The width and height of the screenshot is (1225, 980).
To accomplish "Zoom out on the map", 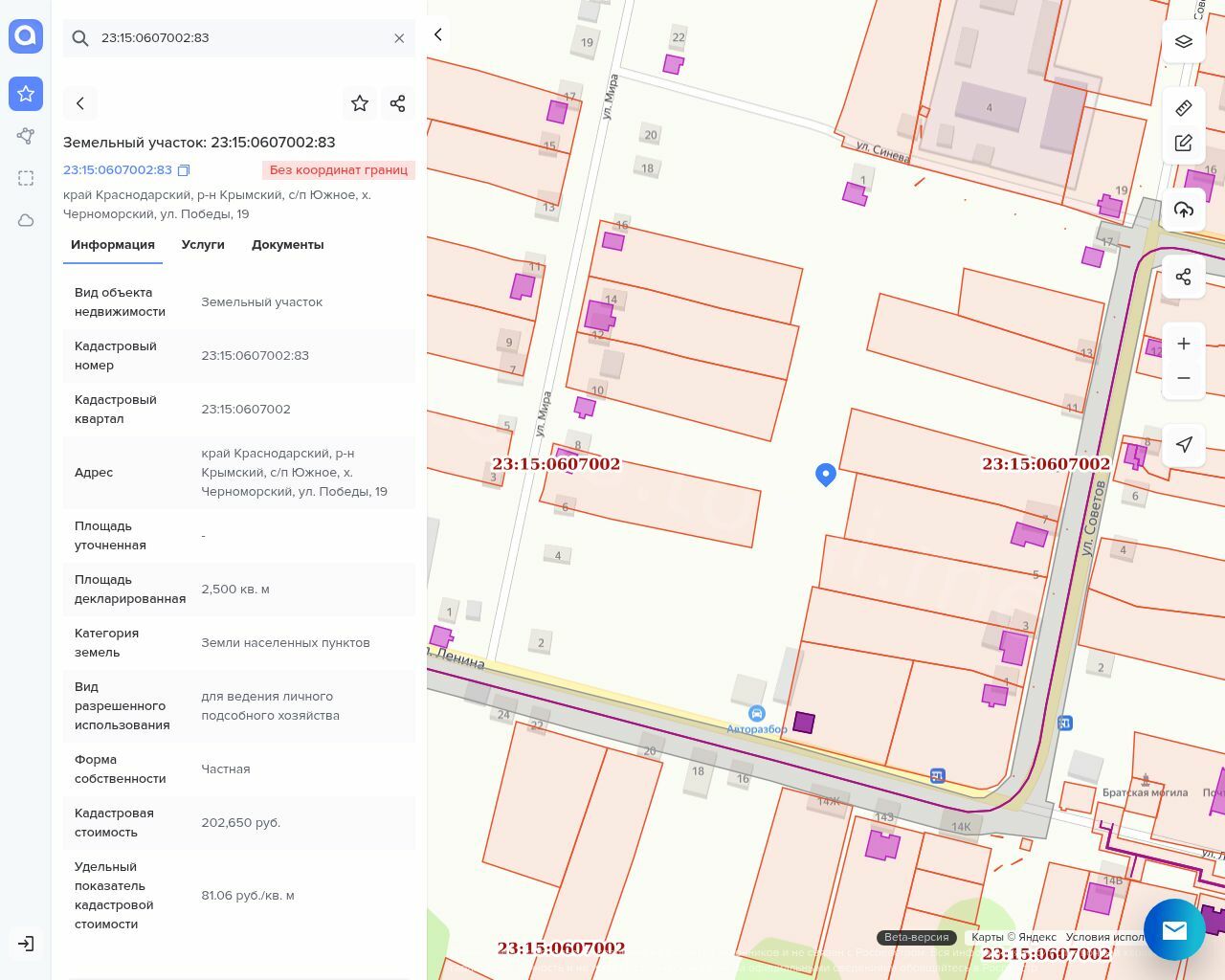I will click(x=1184, y=378).
